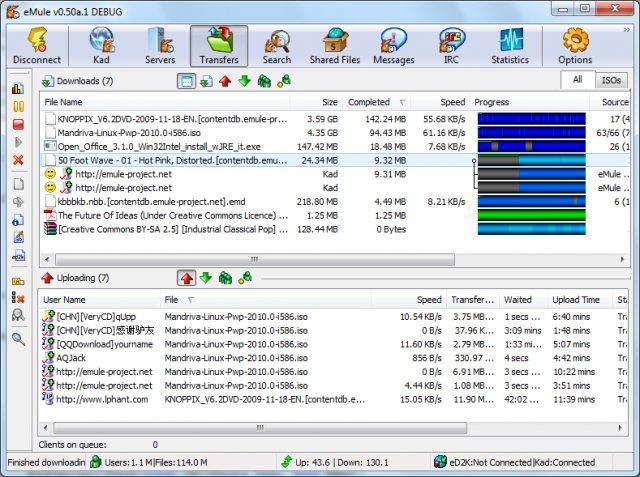Sort downloads by Size column header
Image resolution: width=640 pixels, height=477 pixels.
[x=317, y=102]
